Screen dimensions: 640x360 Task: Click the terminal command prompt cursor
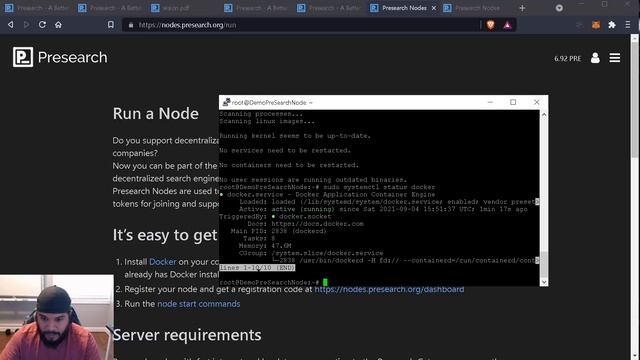point(325,282)
